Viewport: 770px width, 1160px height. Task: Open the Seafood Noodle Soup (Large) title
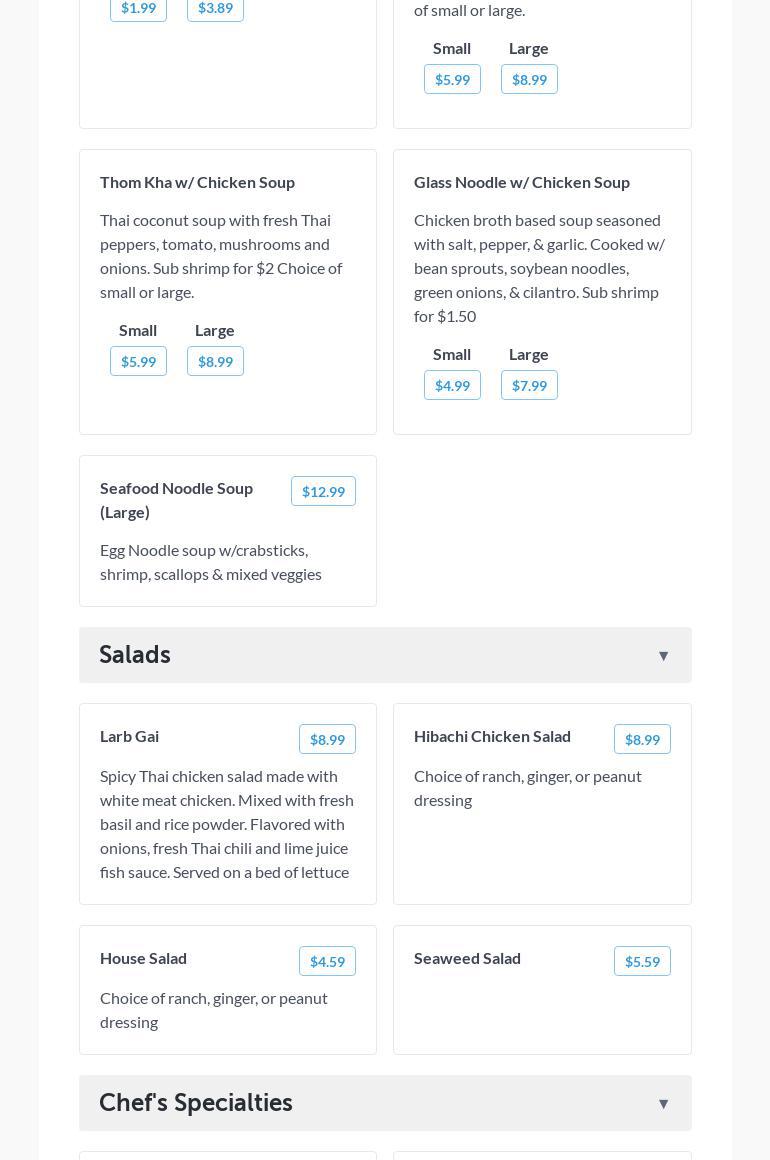176,500
